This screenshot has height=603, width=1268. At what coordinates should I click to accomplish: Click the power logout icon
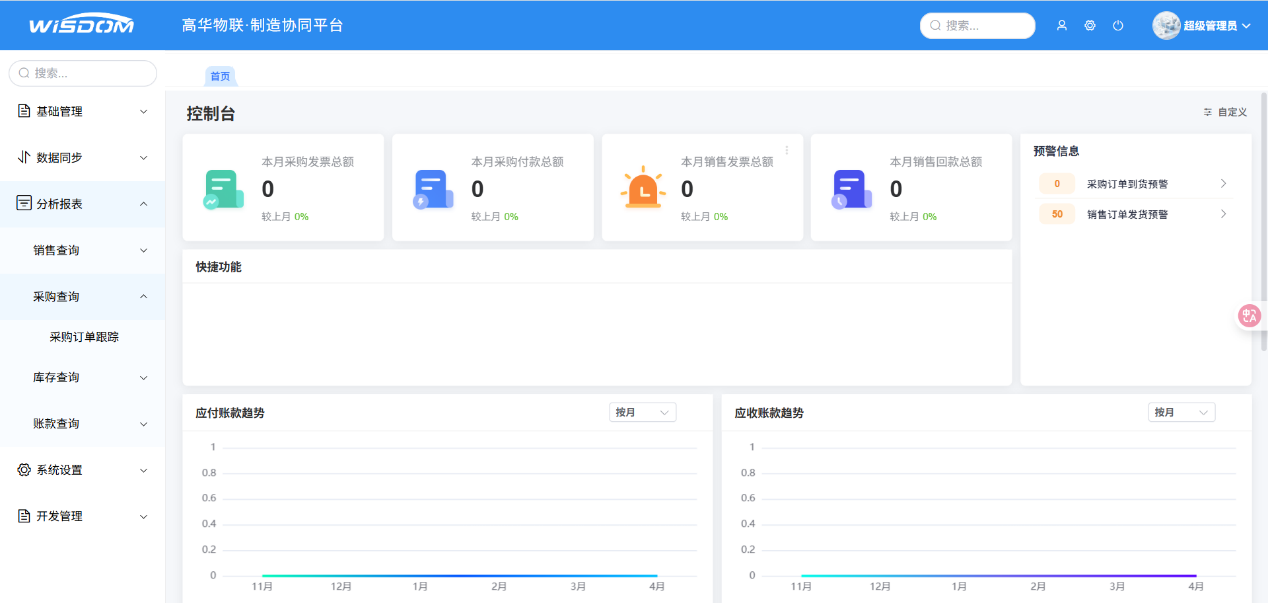[x=1118, y=26]
